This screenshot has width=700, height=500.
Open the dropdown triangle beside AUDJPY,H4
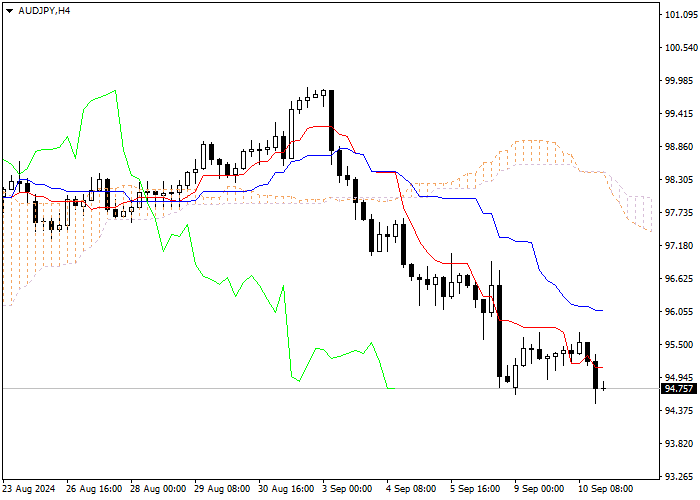pyautogui.click(x=10, y=11)
